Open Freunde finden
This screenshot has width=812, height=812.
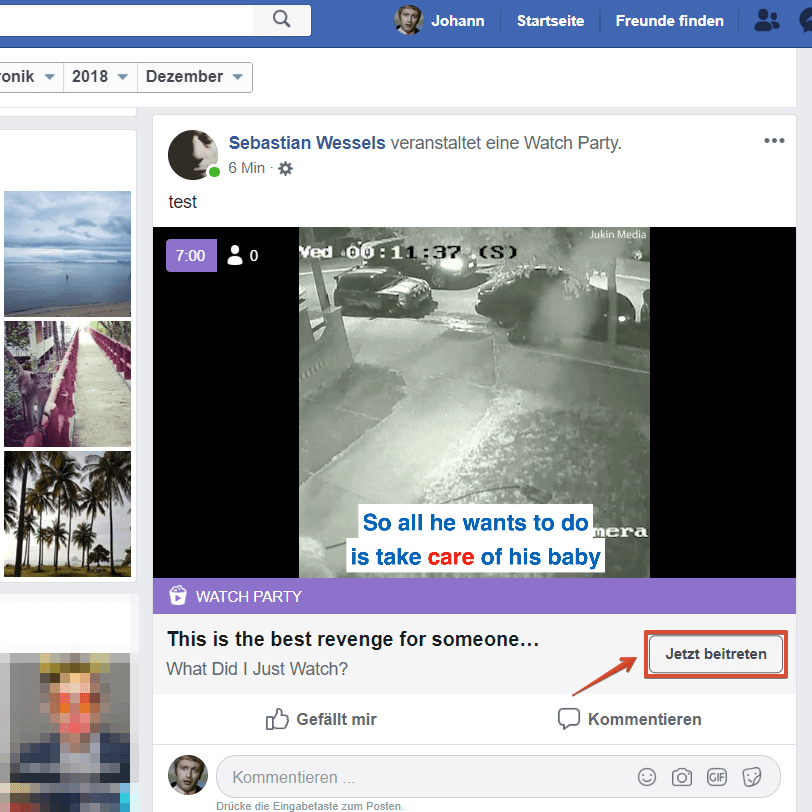669,21
